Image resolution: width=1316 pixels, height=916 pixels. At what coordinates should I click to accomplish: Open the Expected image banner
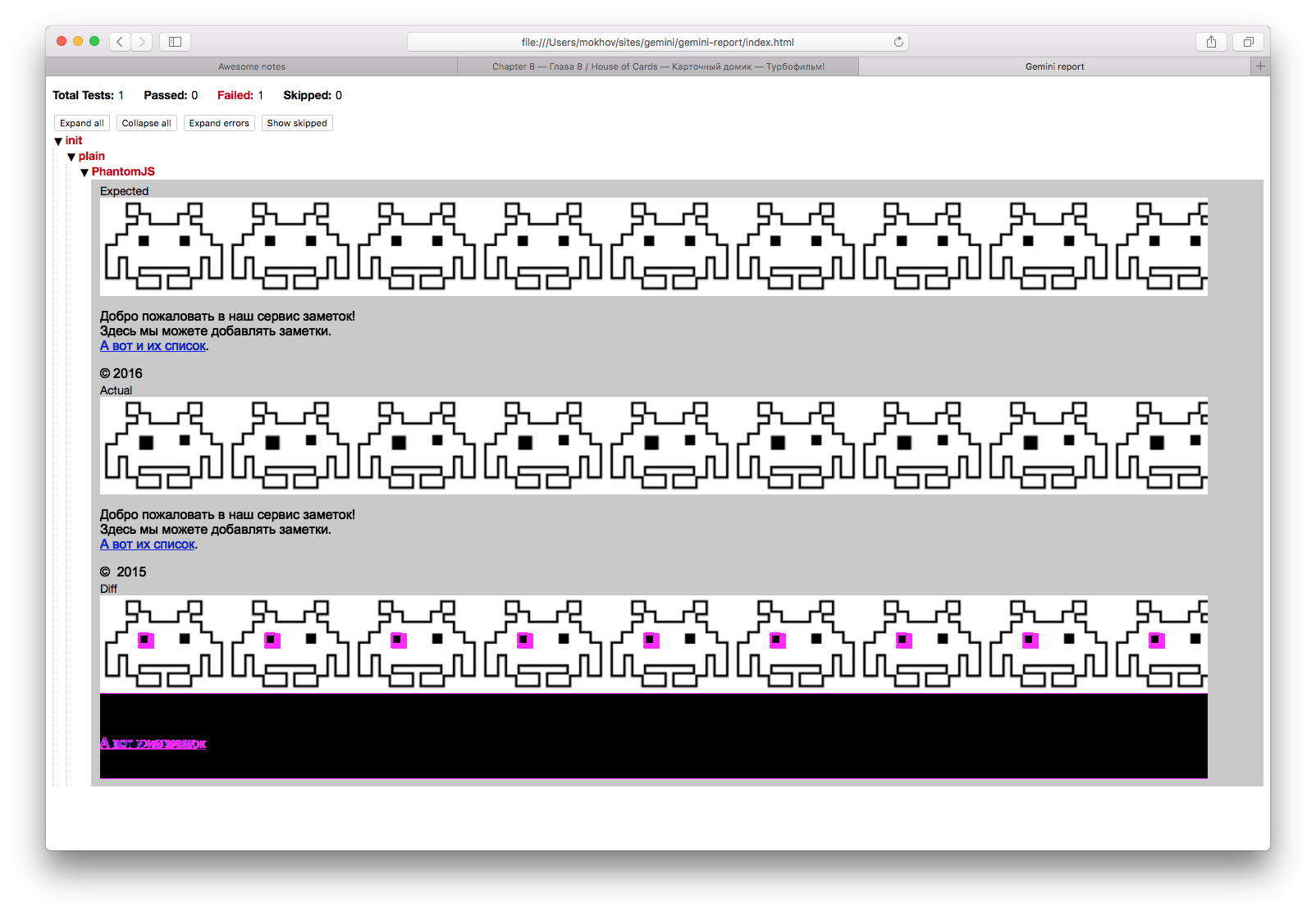[x=654, y=247]
